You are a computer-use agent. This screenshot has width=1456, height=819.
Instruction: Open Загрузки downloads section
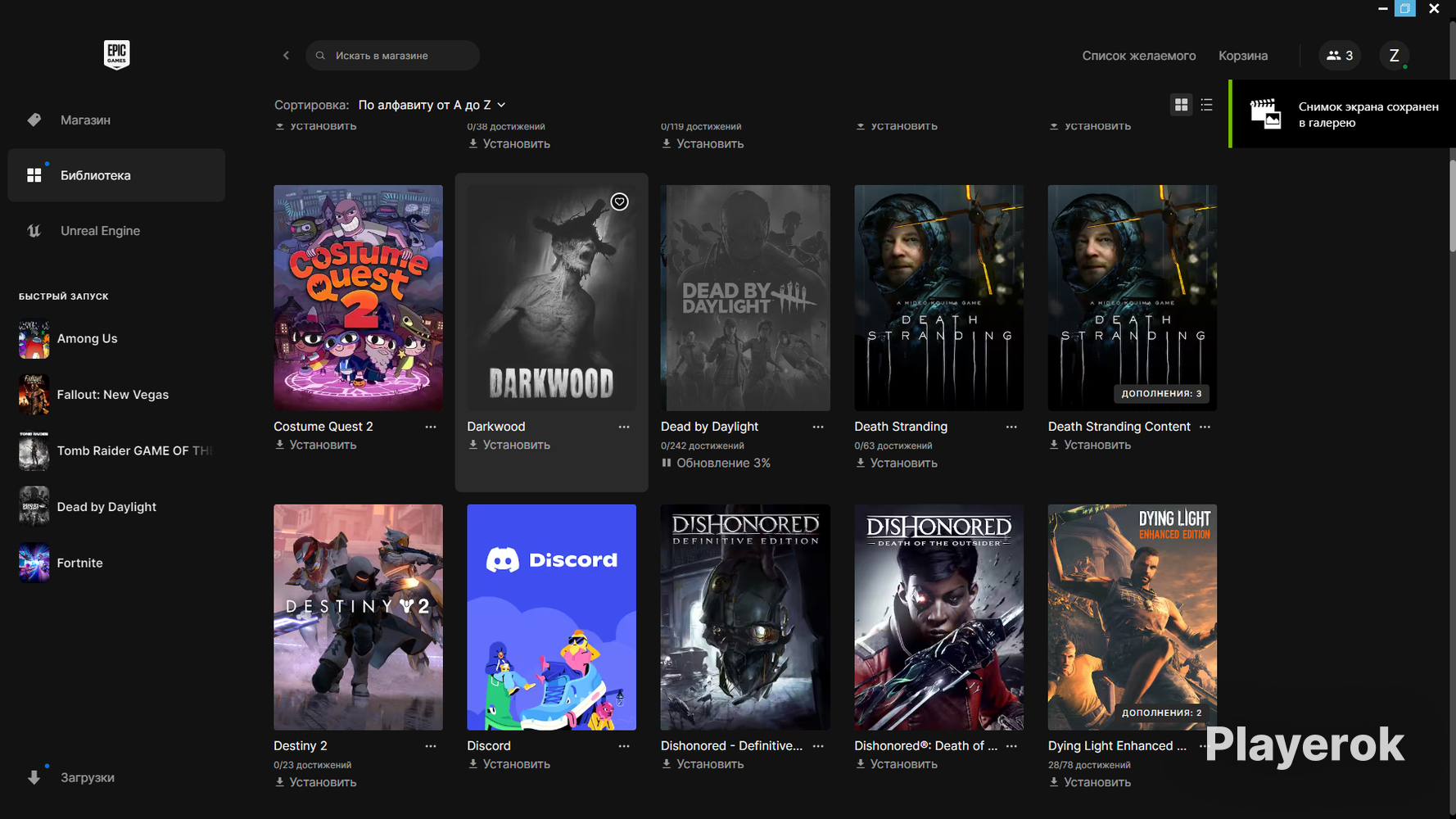[x=116, y=777]
